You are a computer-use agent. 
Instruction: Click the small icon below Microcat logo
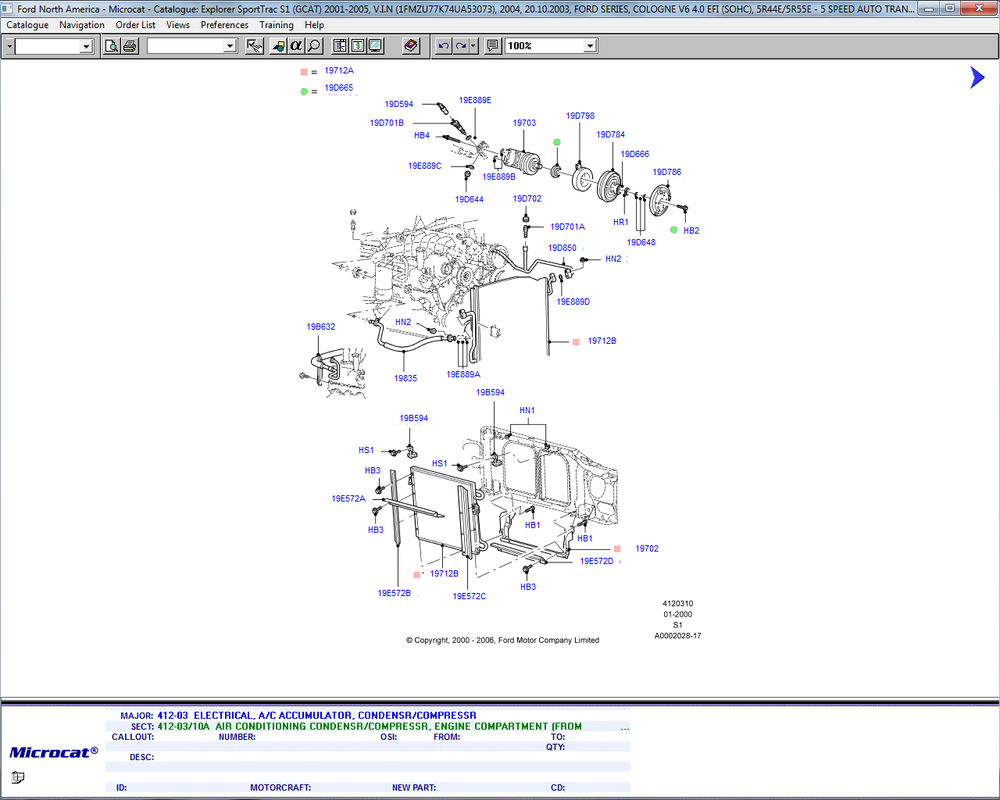(x=18, y=777)
